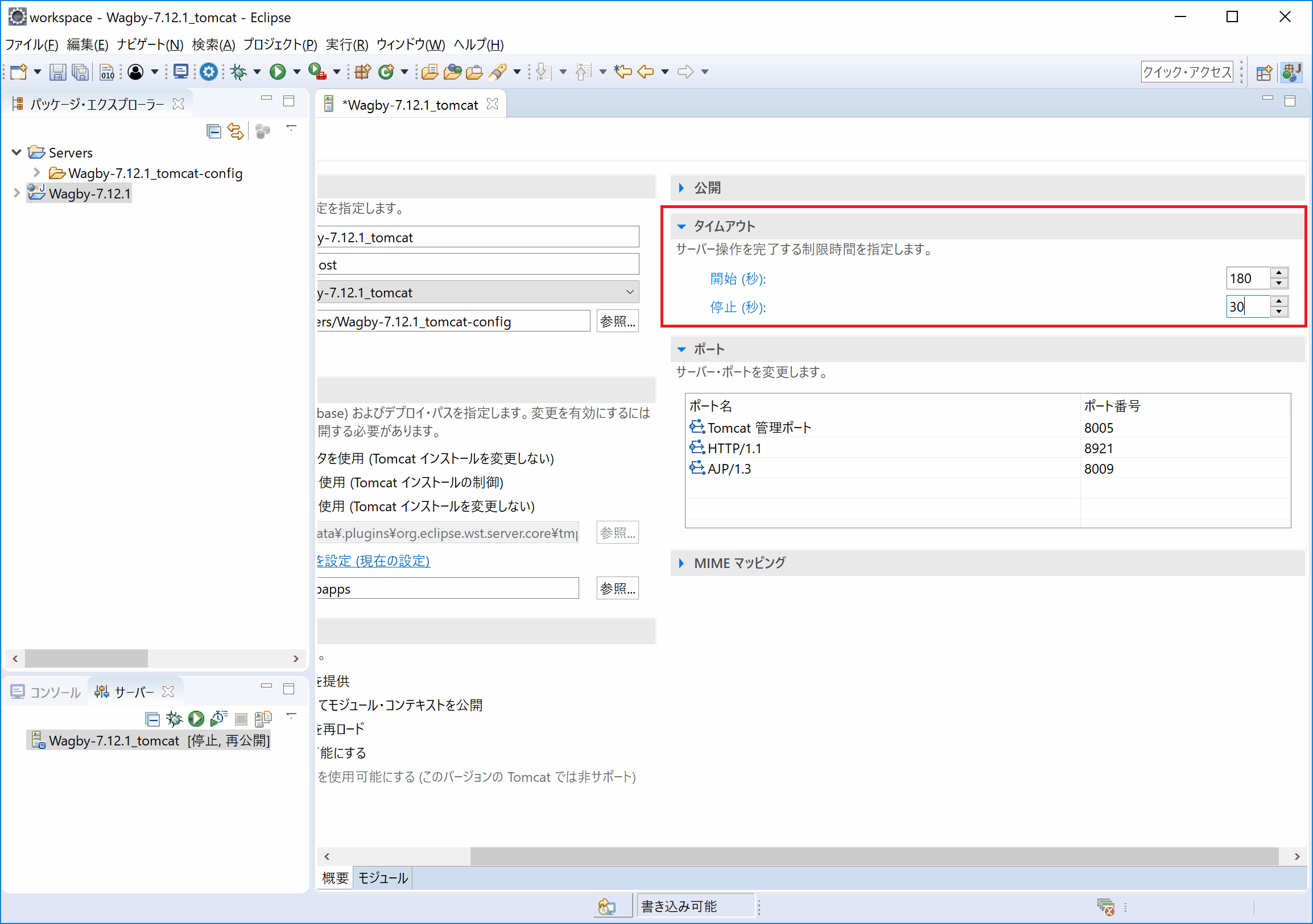Select the HTTP/1.1 port row
1313x924 pixels.
click(988, 449)
